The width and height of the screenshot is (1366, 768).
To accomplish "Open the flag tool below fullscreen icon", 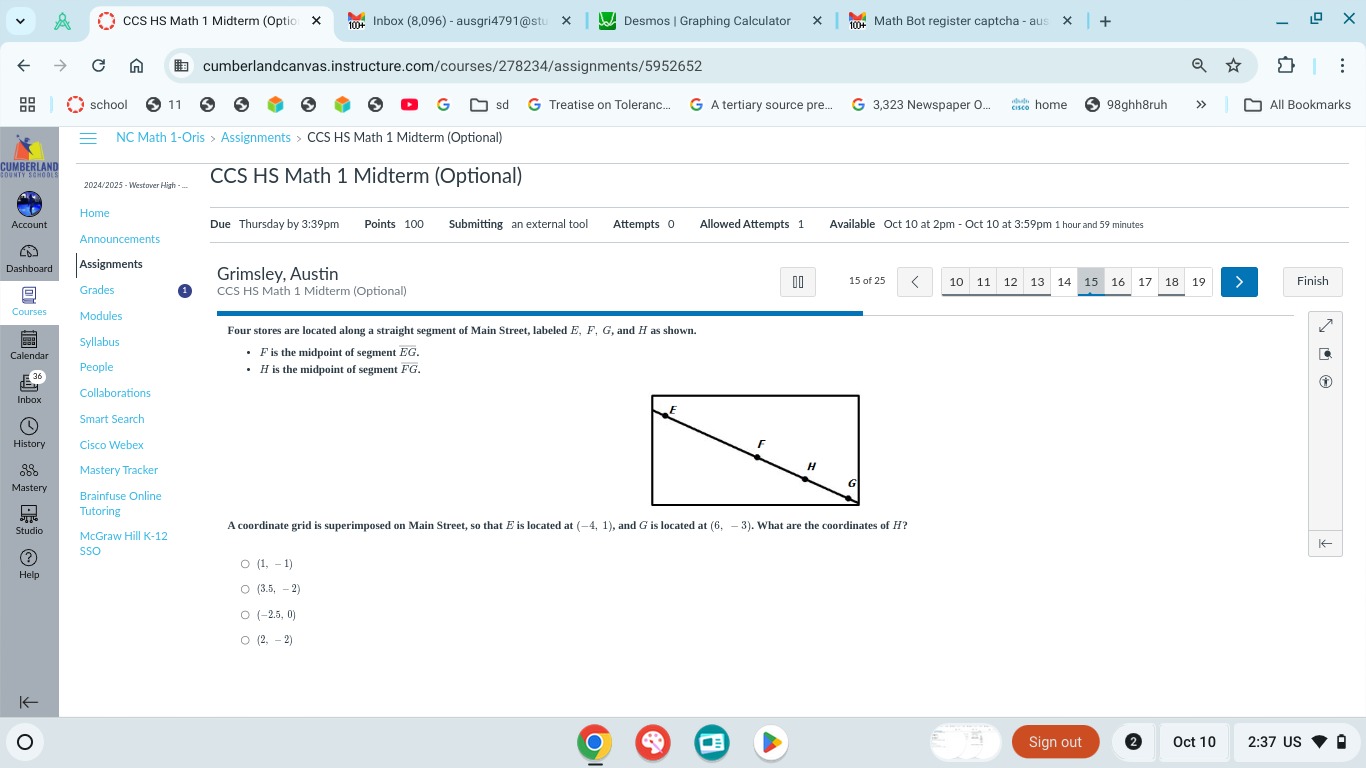I will [1325, 354].
